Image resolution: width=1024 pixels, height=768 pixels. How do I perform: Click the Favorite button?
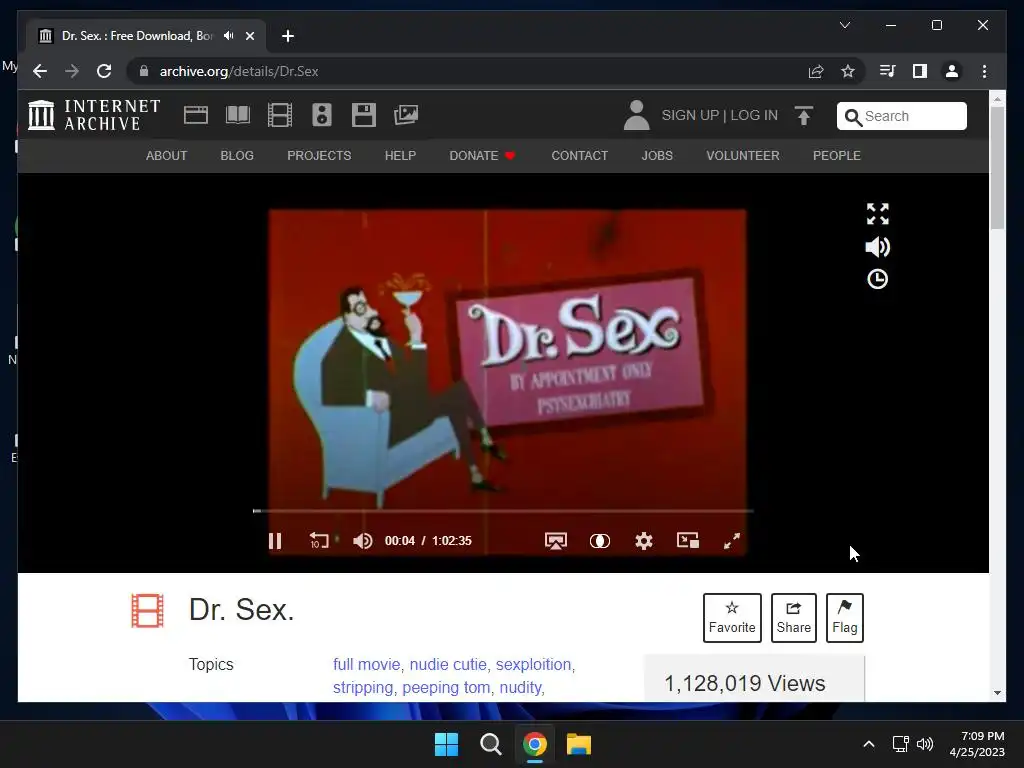coord(732,618)
